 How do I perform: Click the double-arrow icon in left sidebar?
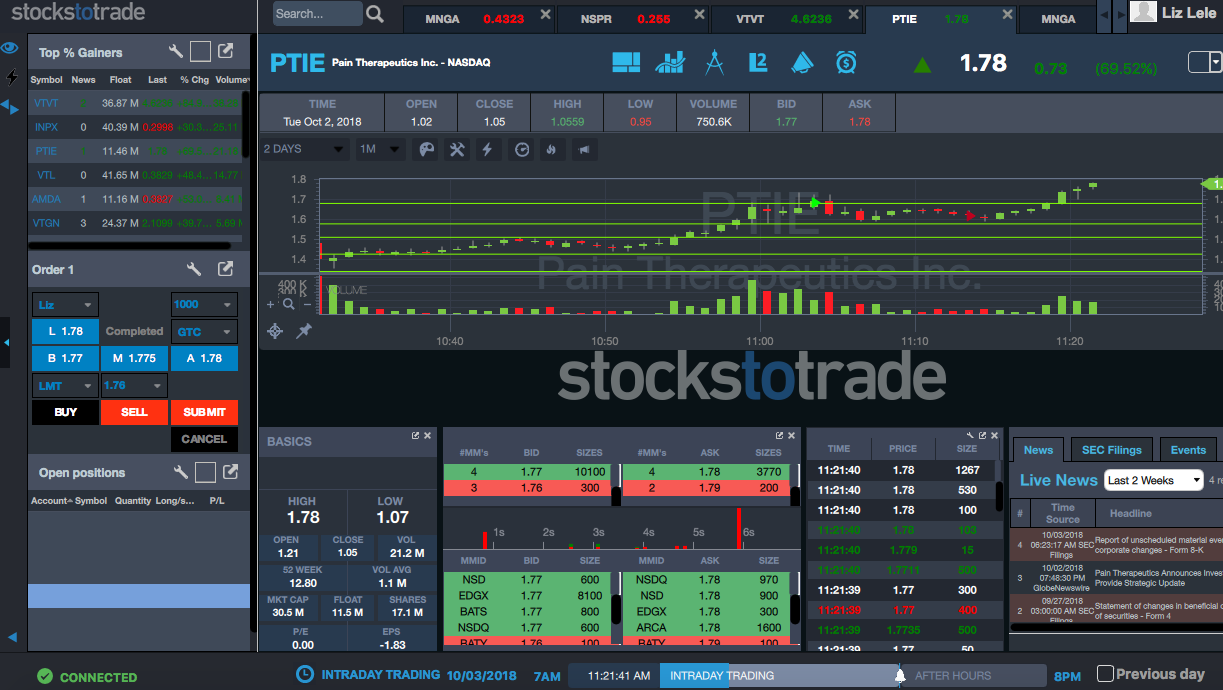(9, 106)
